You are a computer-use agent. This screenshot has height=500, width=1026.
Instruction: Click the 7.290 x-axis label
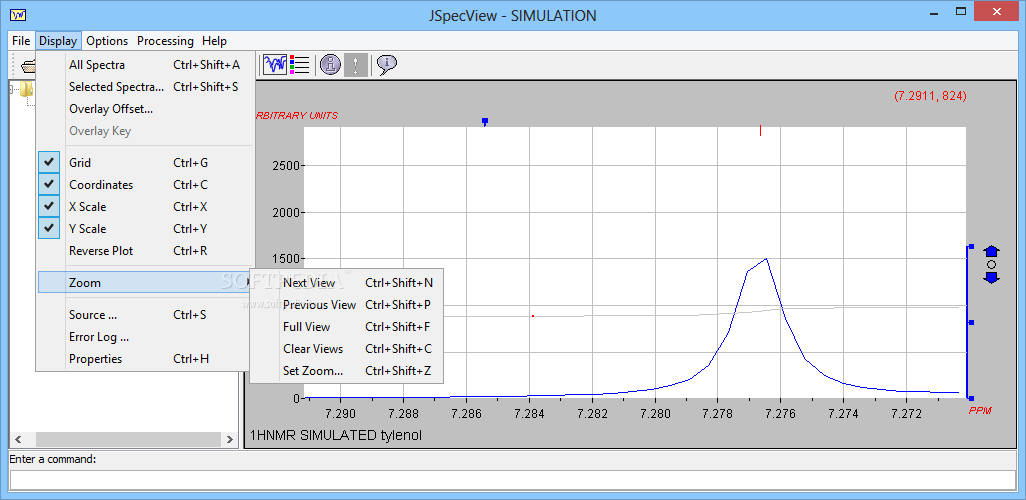click(x=341, y=414)
